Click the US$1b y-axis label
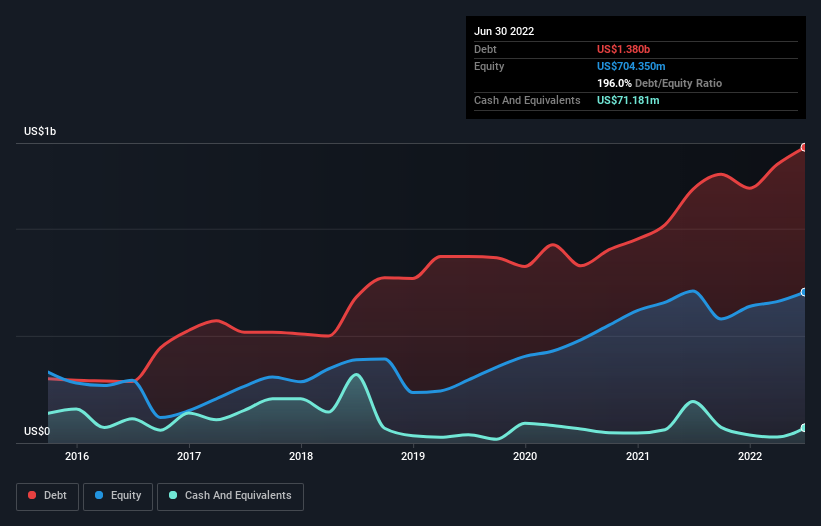This screenshot has width=821, height=526. 40,131
